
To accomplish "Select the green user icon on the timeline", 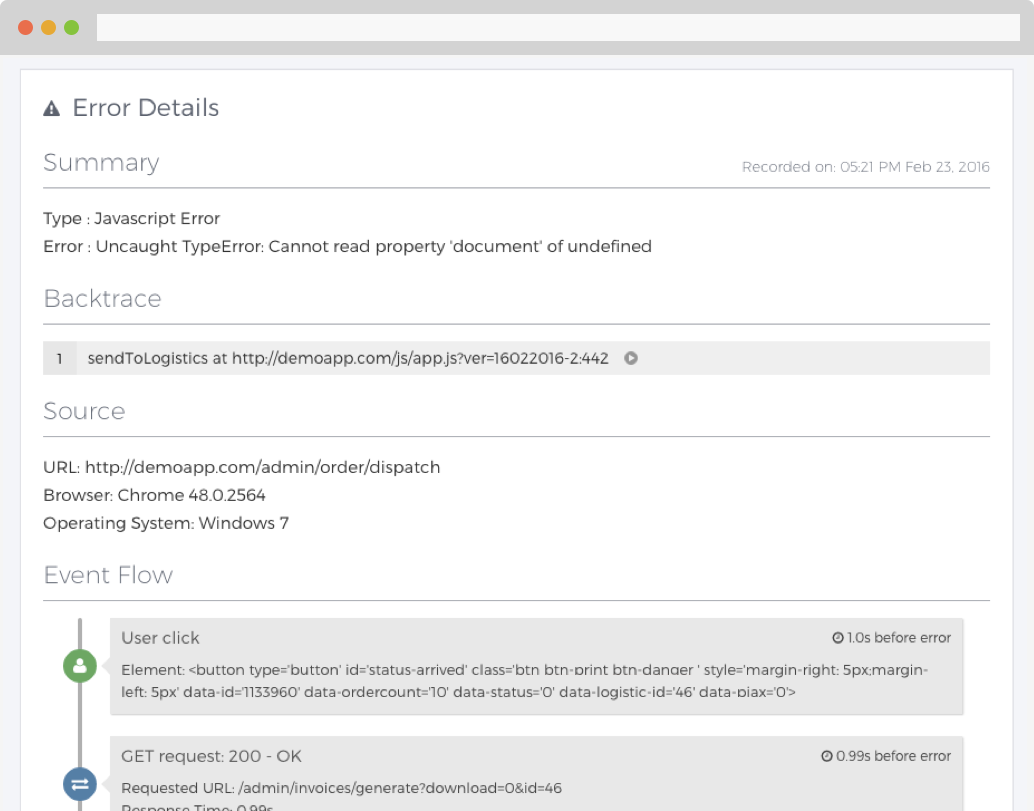I will (80, 666).
